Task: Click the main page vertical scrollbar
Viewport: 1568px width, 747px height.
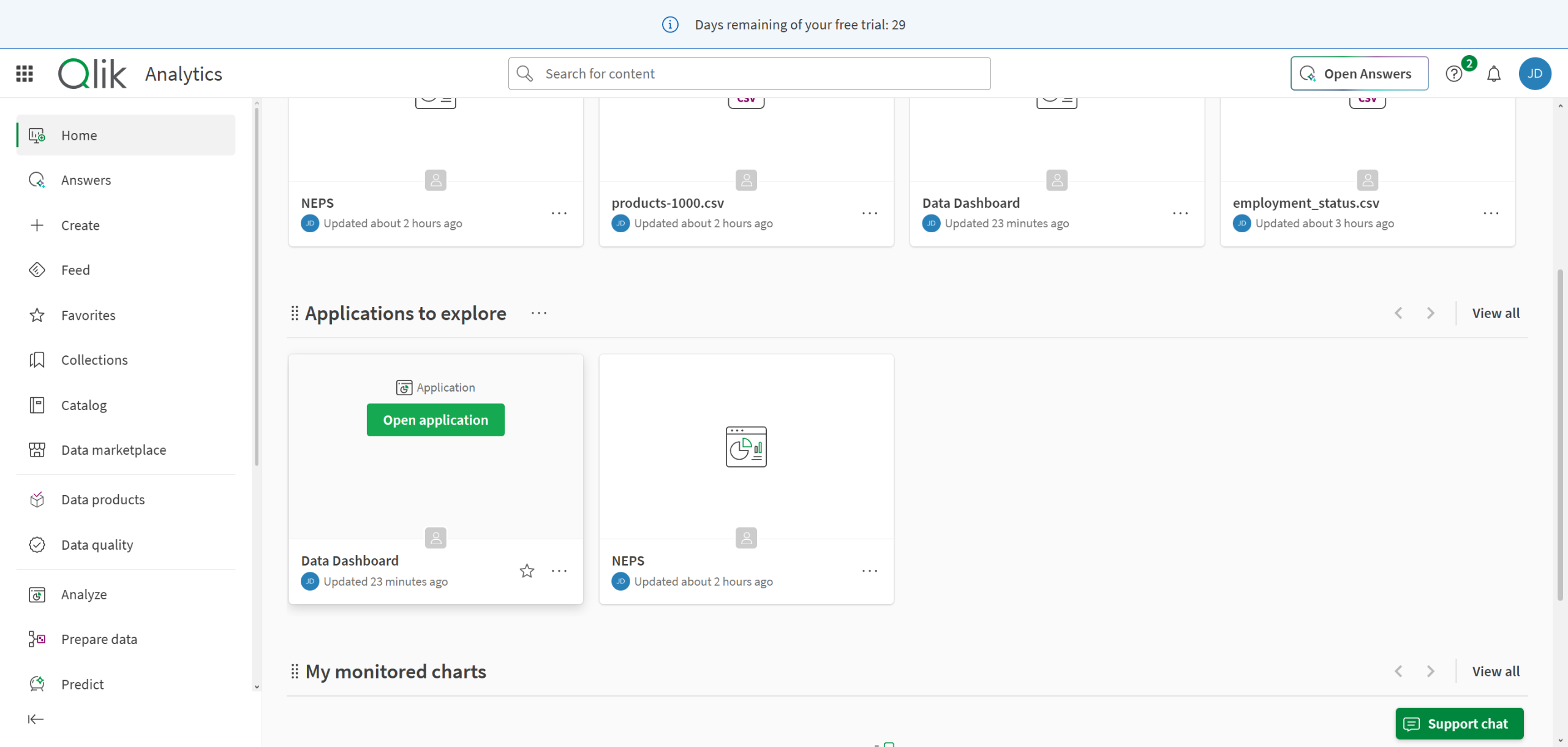Action: coord(1559,435)
